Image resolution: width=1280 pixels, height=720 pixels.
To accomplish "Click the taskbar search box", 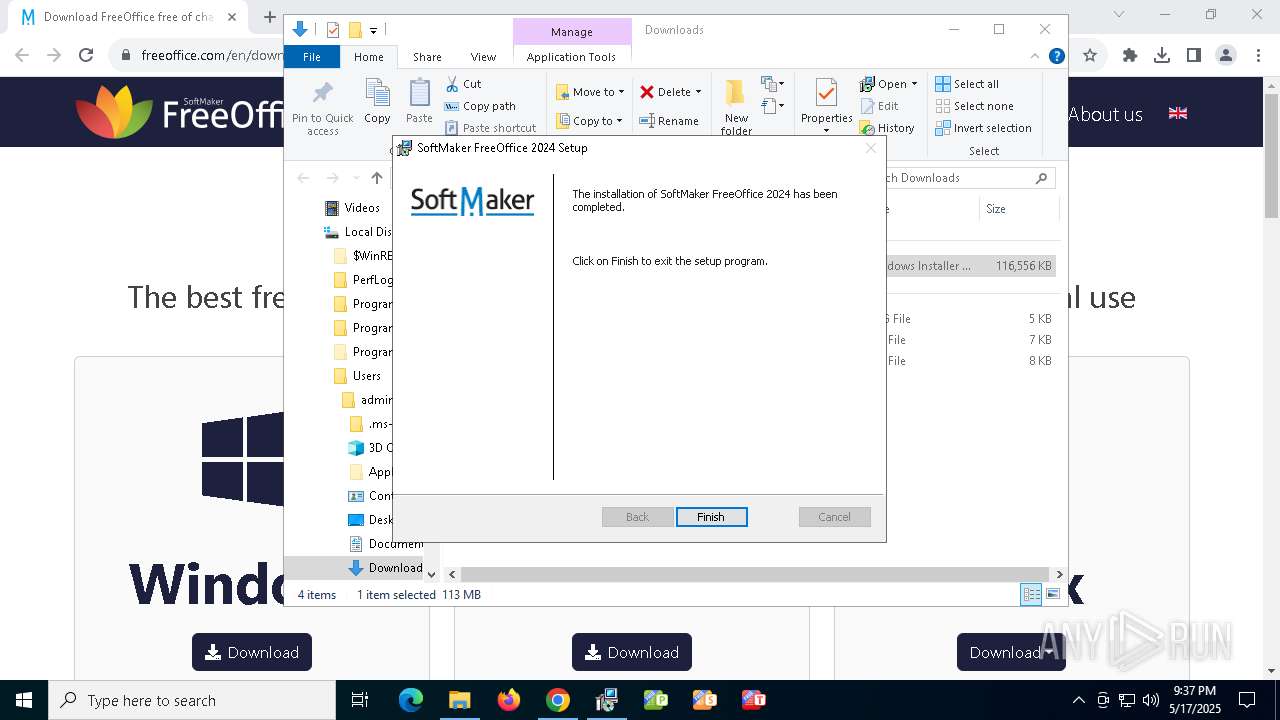I will (x=192, y=700).
